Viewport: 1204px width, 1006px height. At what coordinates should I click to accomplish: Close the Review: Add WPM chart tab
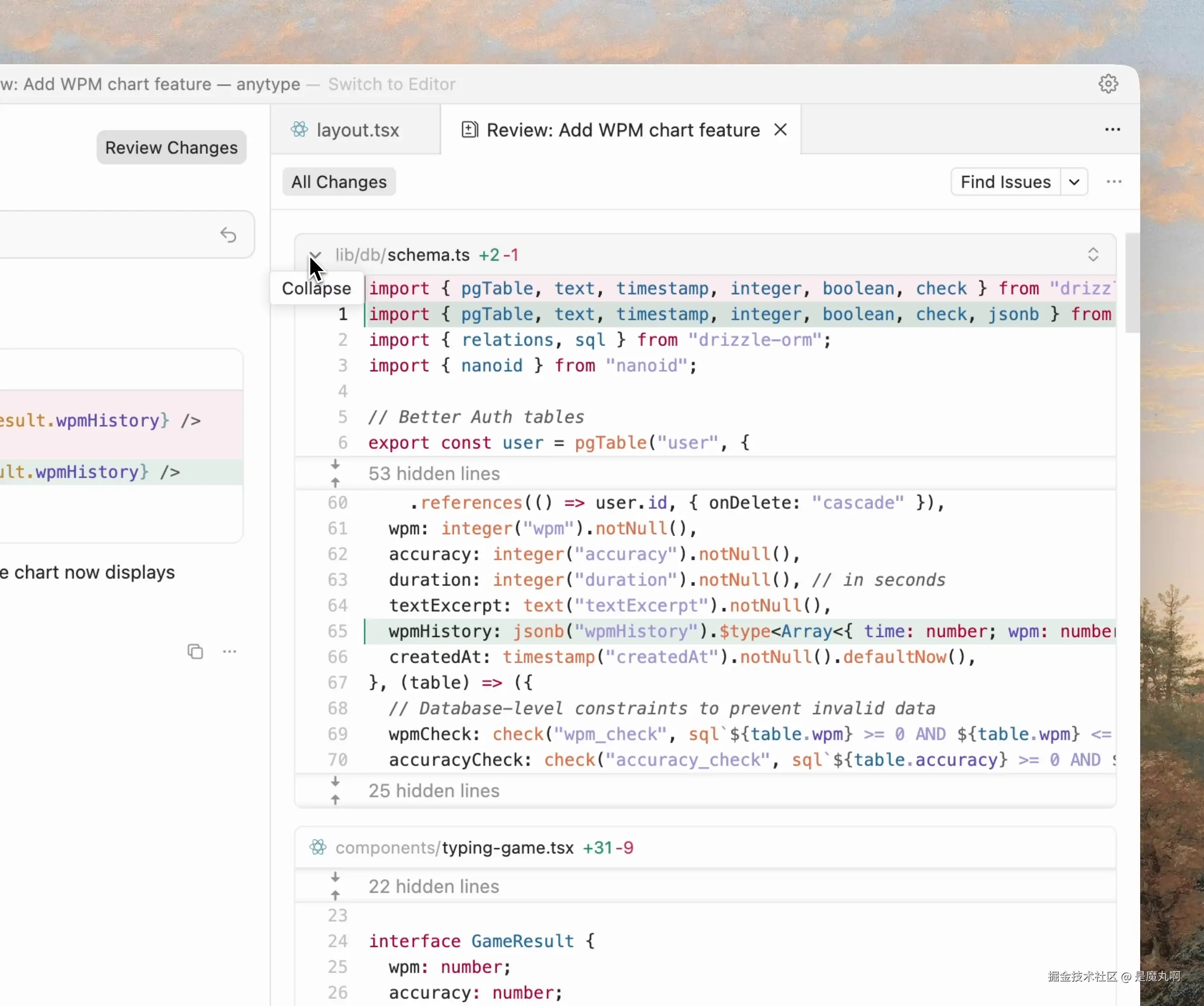[x=780, y=129]
